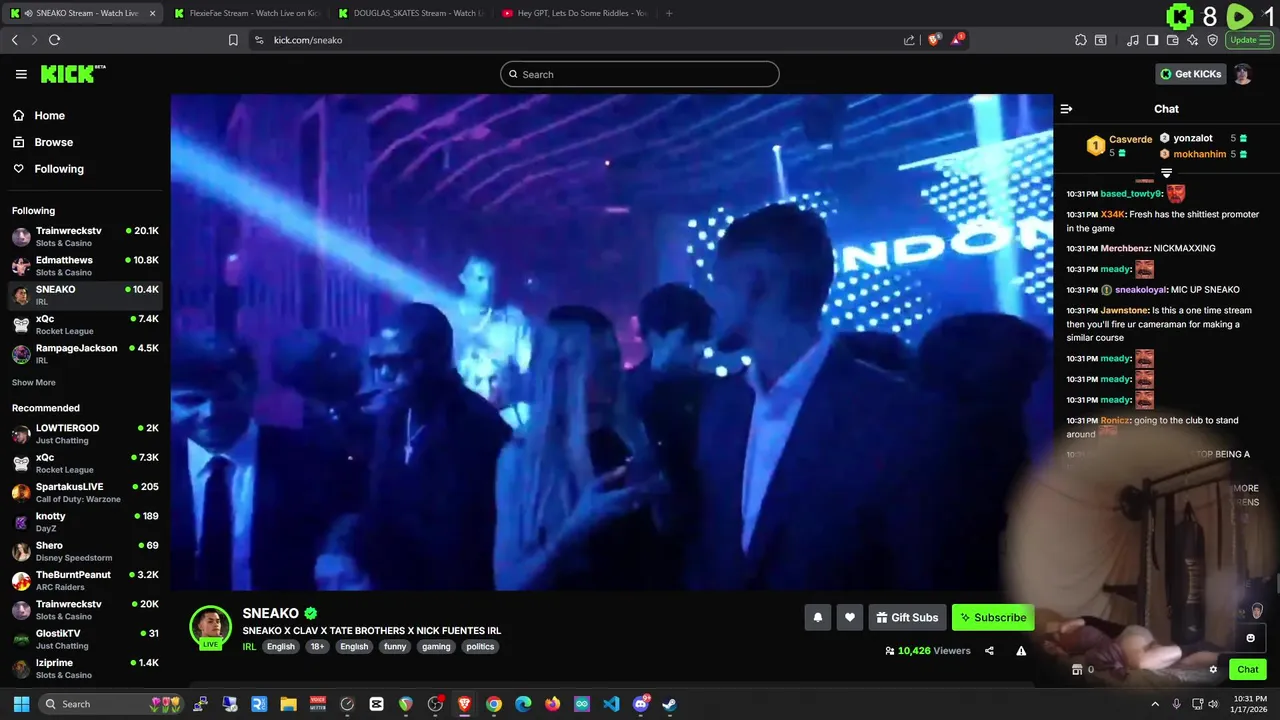Go back in browser history
Screen dimensions: 1280x720
coord(14,40)
